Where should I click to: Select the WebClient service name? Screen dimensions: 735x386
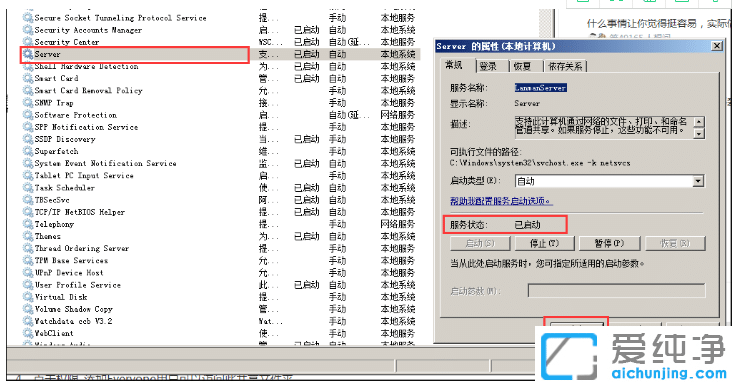click(x=54, y=333)
